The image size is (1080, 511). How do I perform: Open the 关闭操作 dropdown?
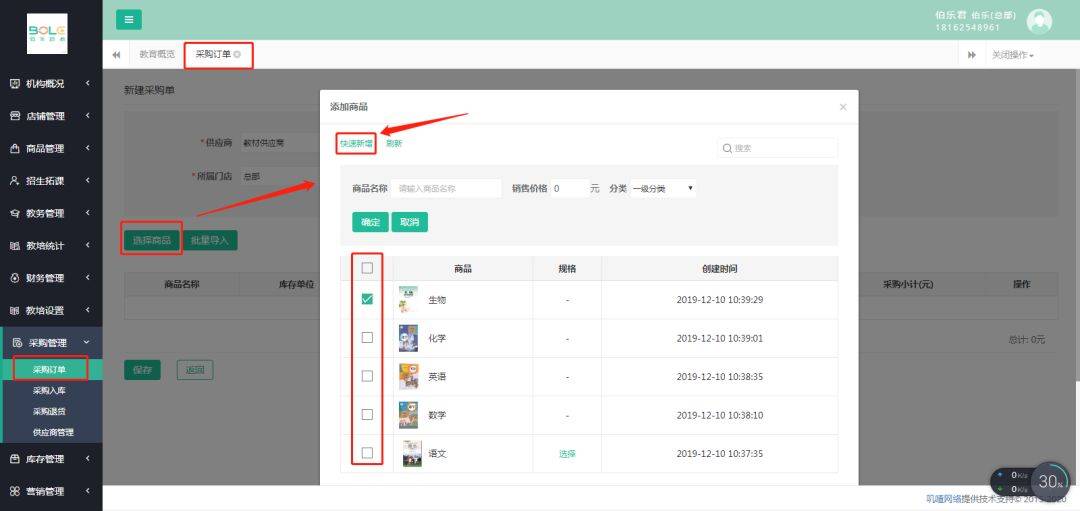1012,55
